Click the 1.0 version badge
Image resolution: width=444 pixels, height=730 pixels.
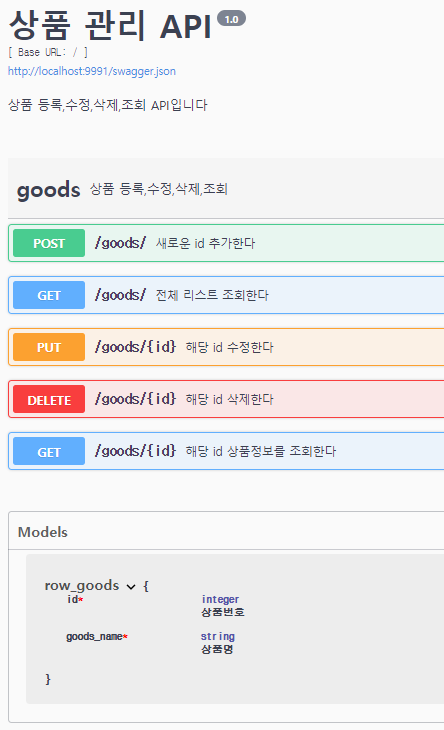pos(231,19)
